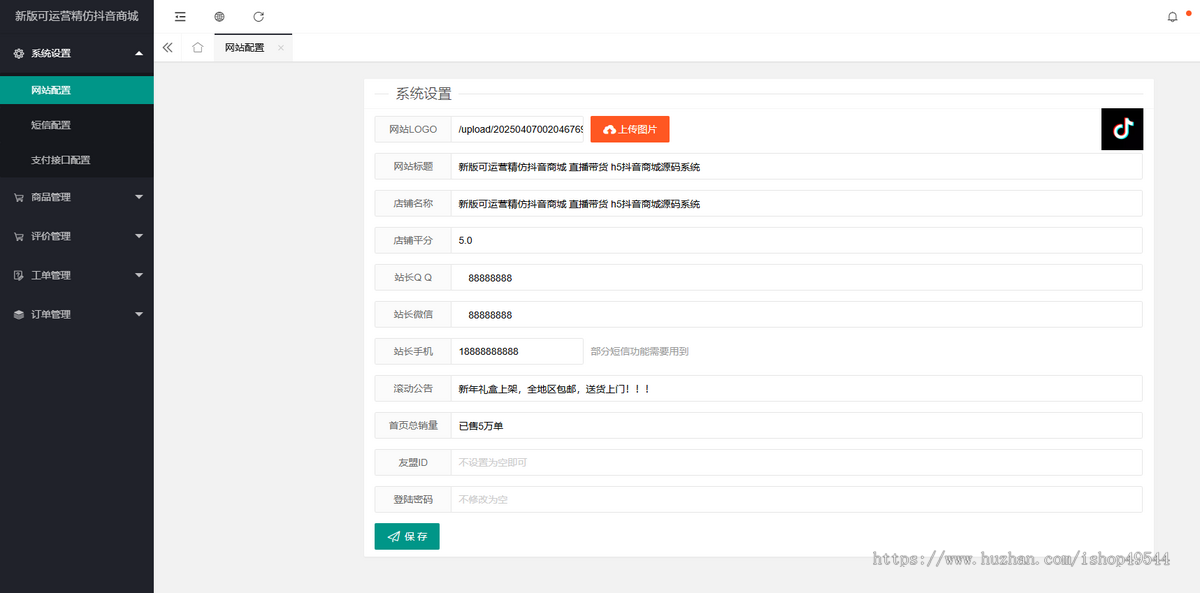Click the 订单管理 layers icon
Viewport: 1200px width, 593px height.
pyautogui.click(x=19, y=315)
